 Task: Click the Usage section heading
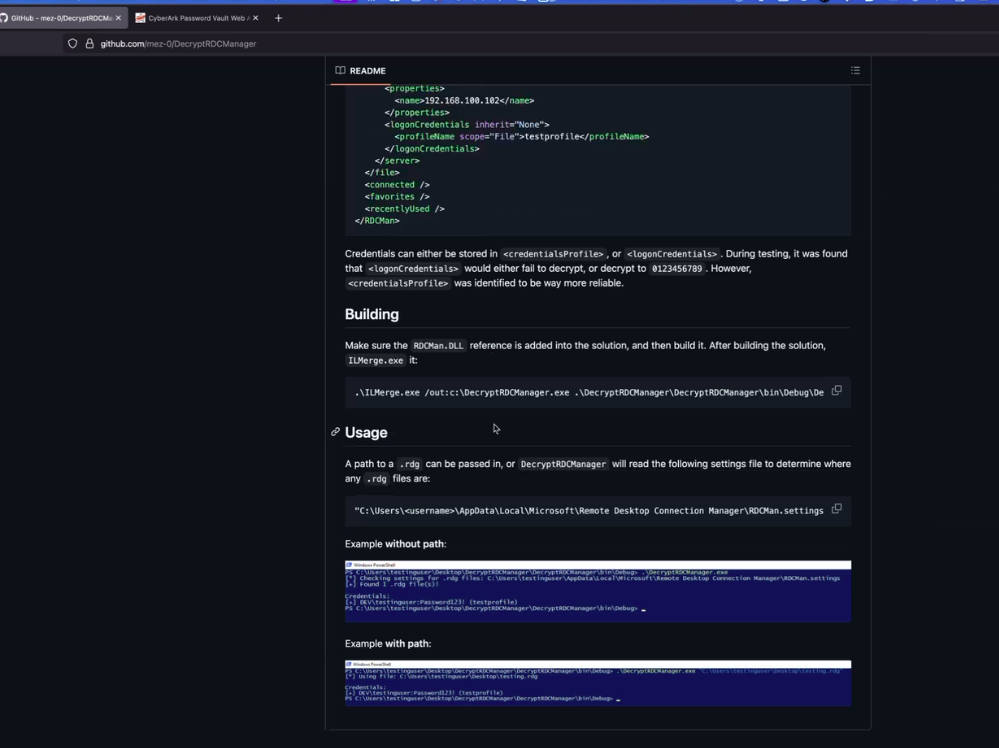click(366, 432)
